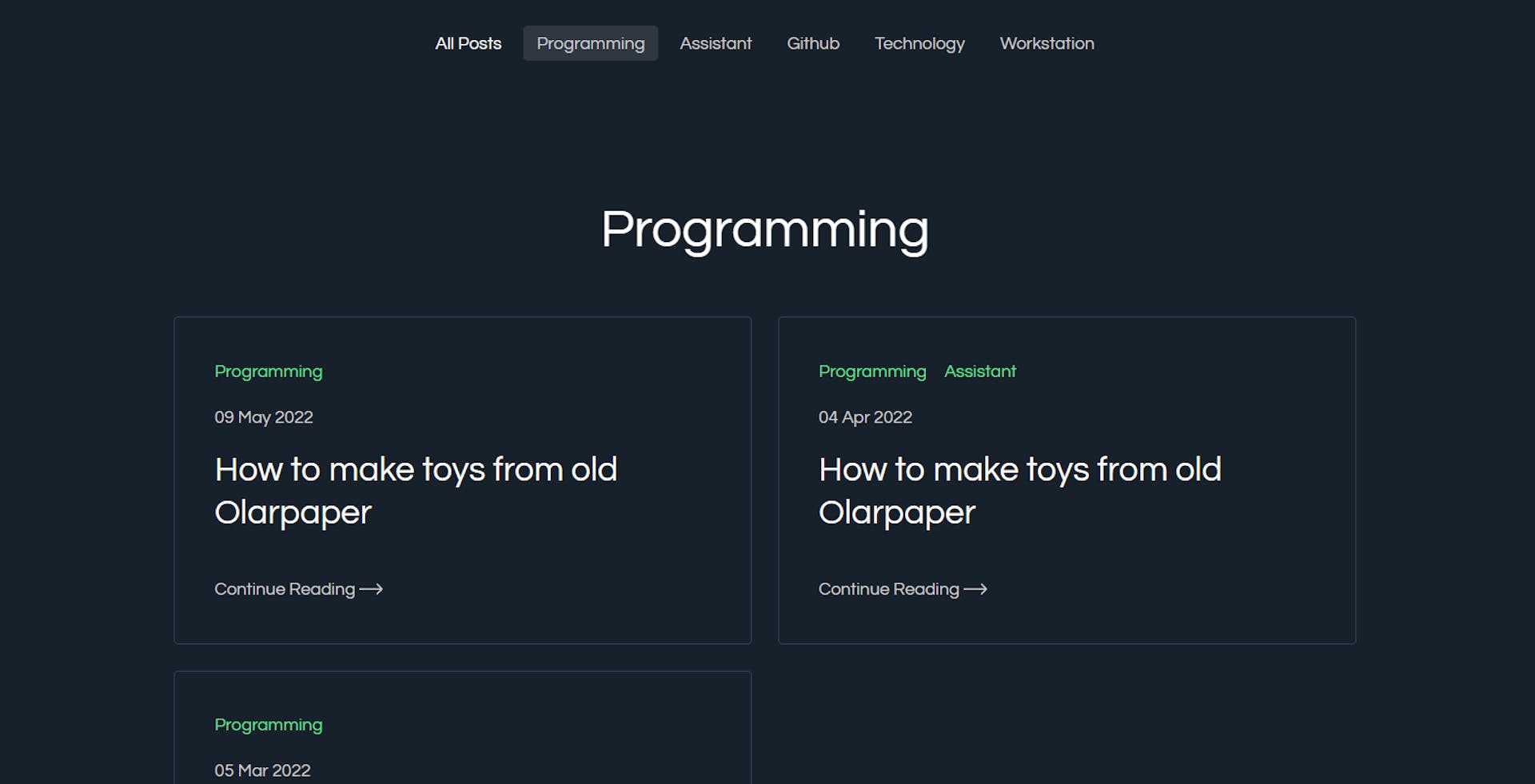
Task: Click the date 04 Apr 2022 on the right card
Action: [866, 416]
